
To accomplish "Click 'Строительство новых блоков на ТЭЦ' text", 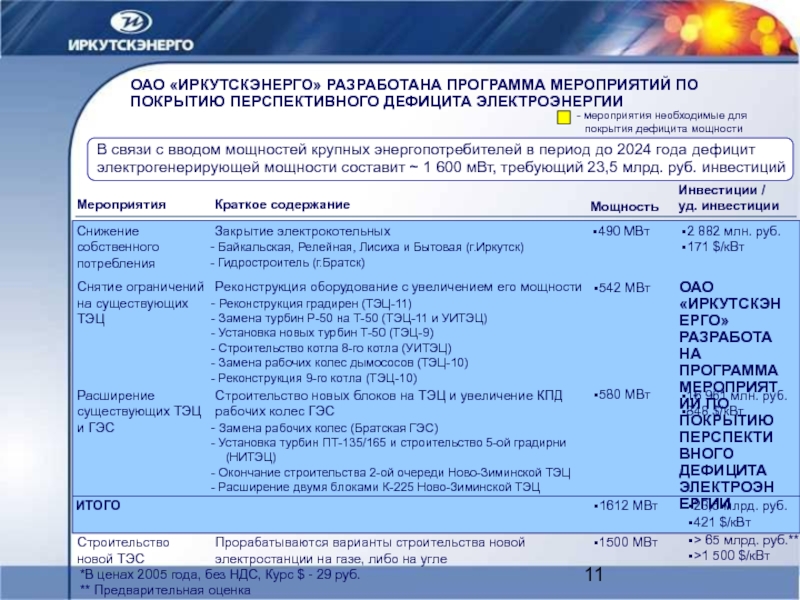I will (388, 403).
